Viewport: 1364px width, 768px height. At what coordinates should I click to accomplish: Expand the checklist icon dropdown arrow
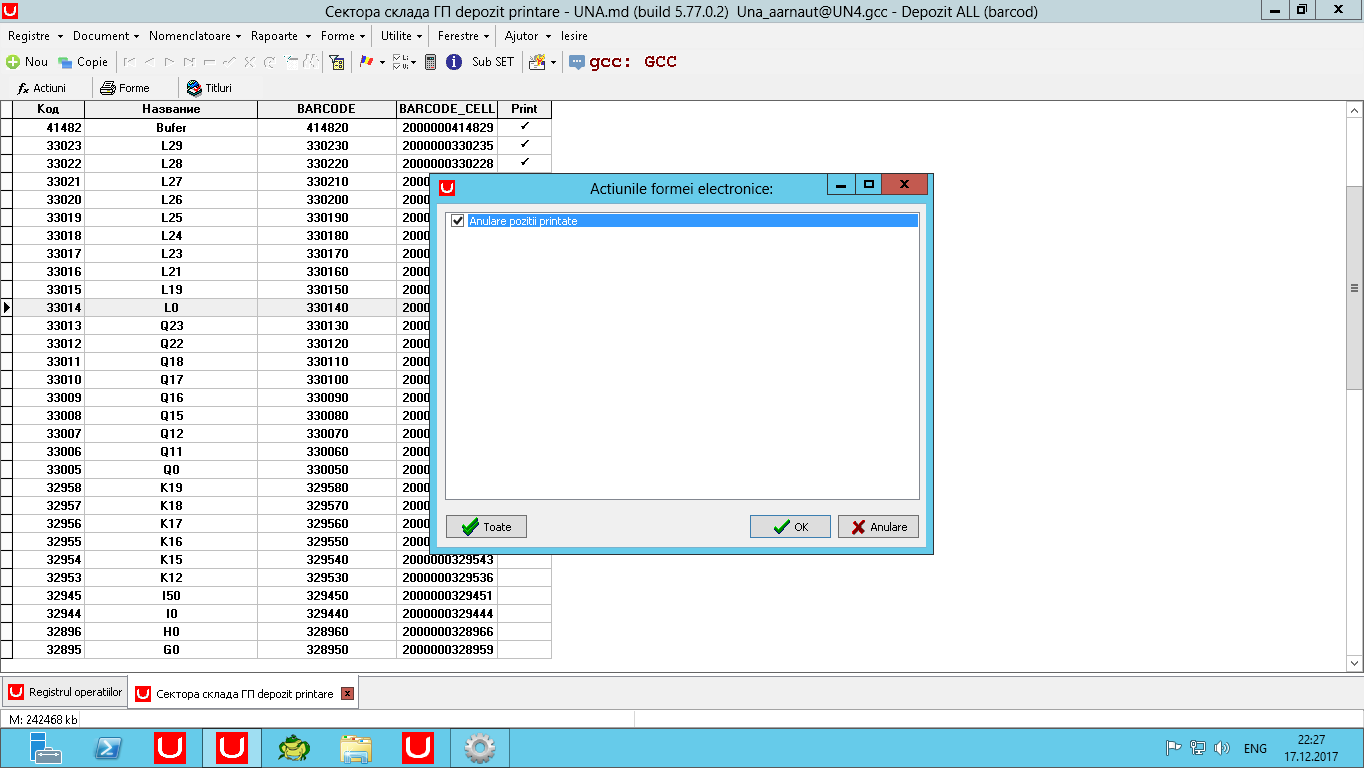coord(413,63)
